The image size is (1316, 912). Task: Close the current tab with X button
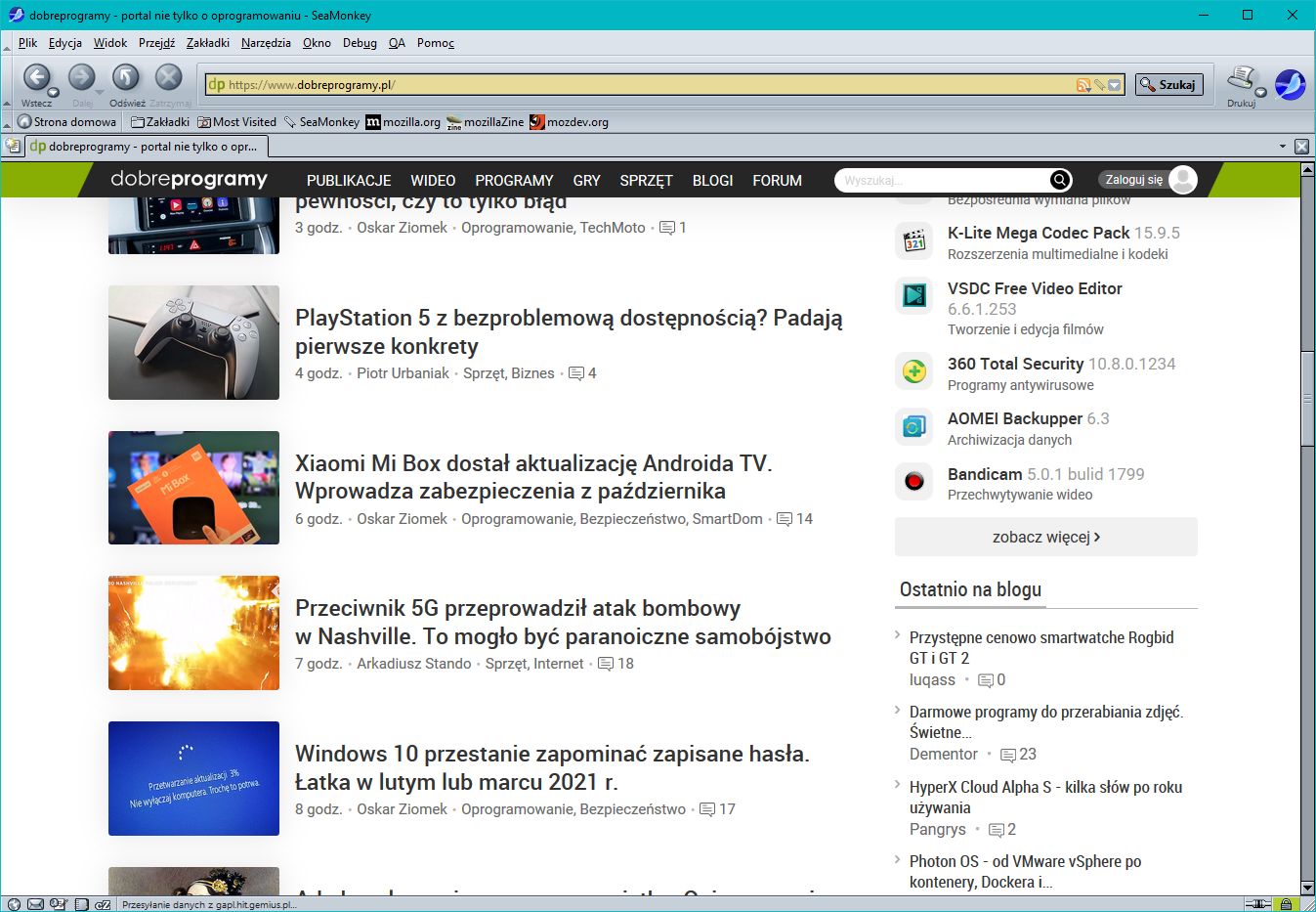(x=1301, y=146)
